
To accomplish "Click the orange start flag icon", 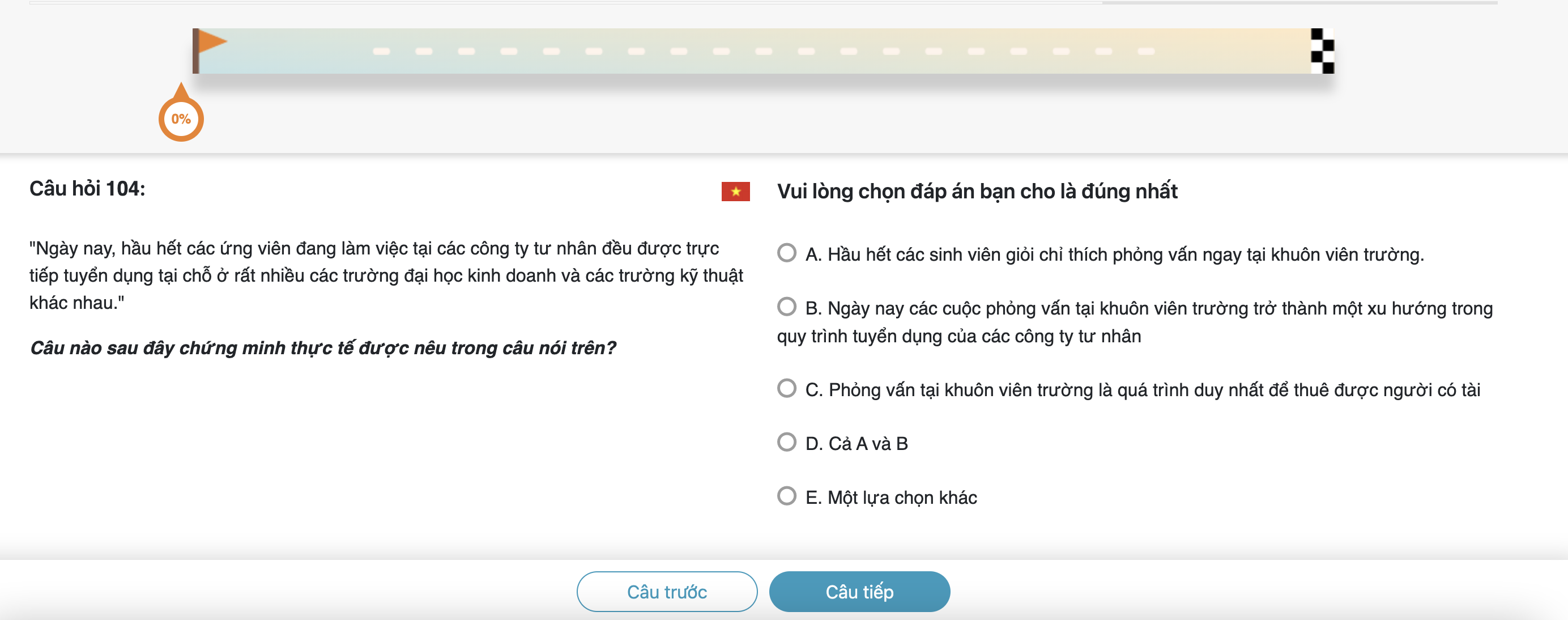I will 209,44.
